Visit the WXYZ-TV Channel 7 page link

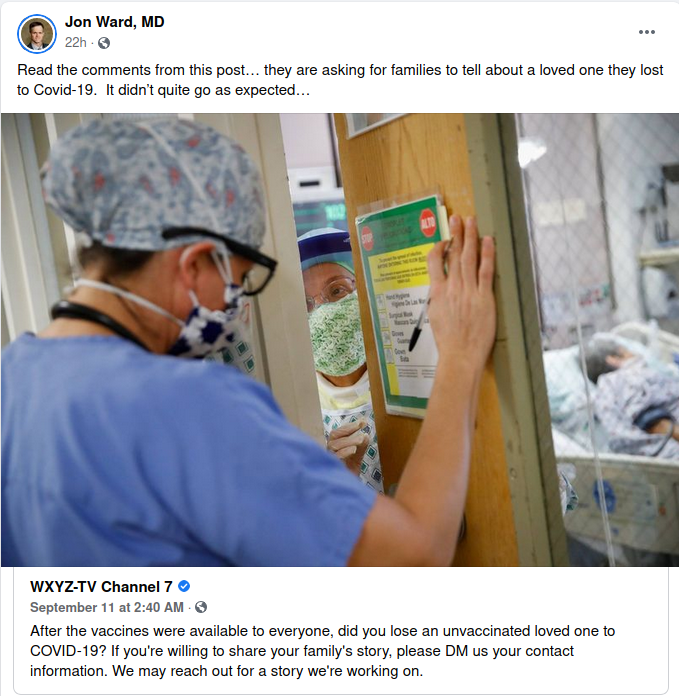pos(101,587)
